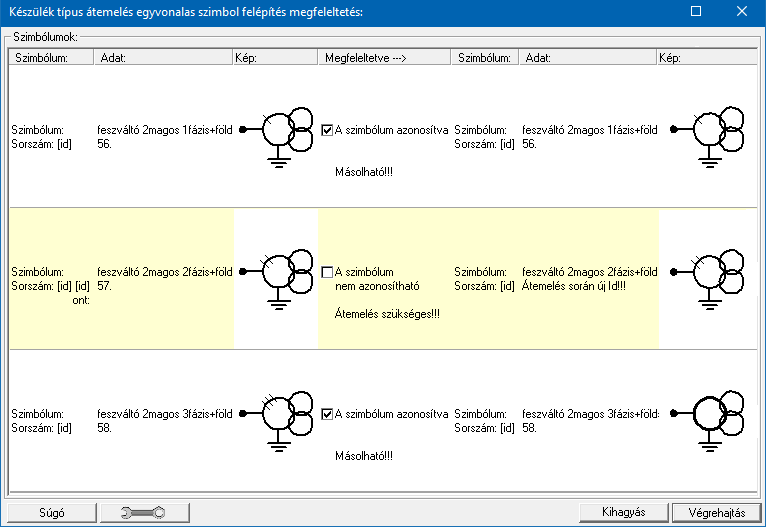Check 'A szimbólum nem azonosítható' checkbox

pos(327,272)
